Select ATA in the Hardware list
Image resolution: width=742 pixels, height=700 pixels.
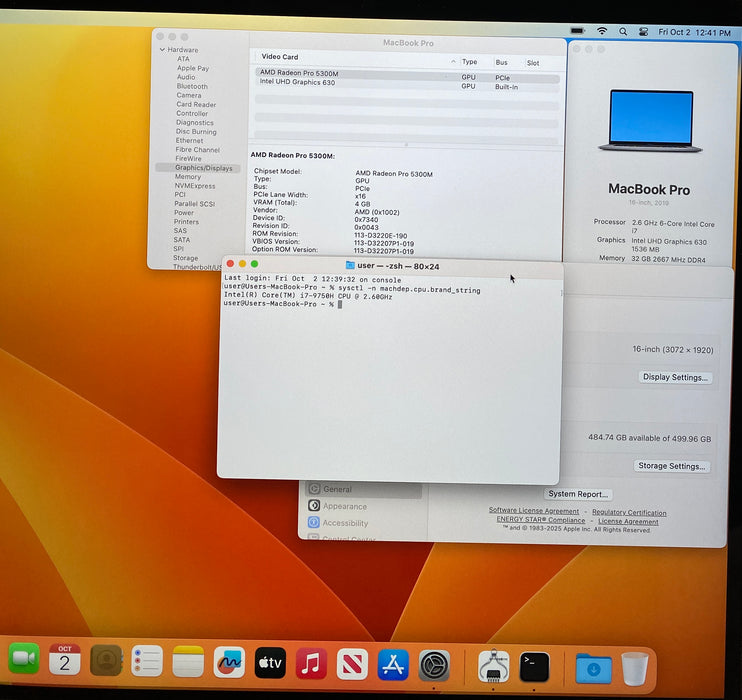click(183, 59)
